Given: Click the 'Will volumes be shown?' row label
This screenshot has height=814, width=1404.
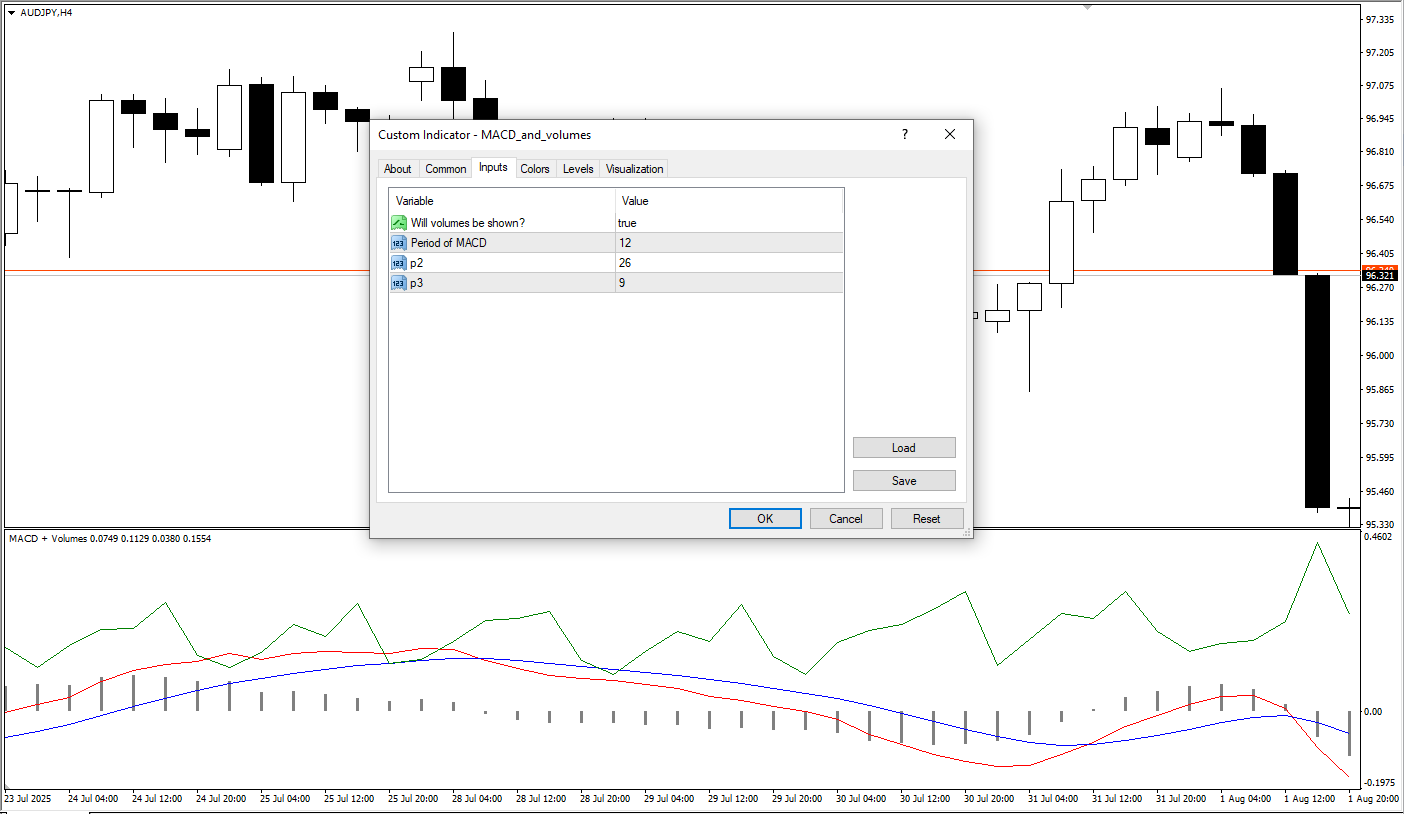Looking at the screenshot, I should (x=468, y=223).
